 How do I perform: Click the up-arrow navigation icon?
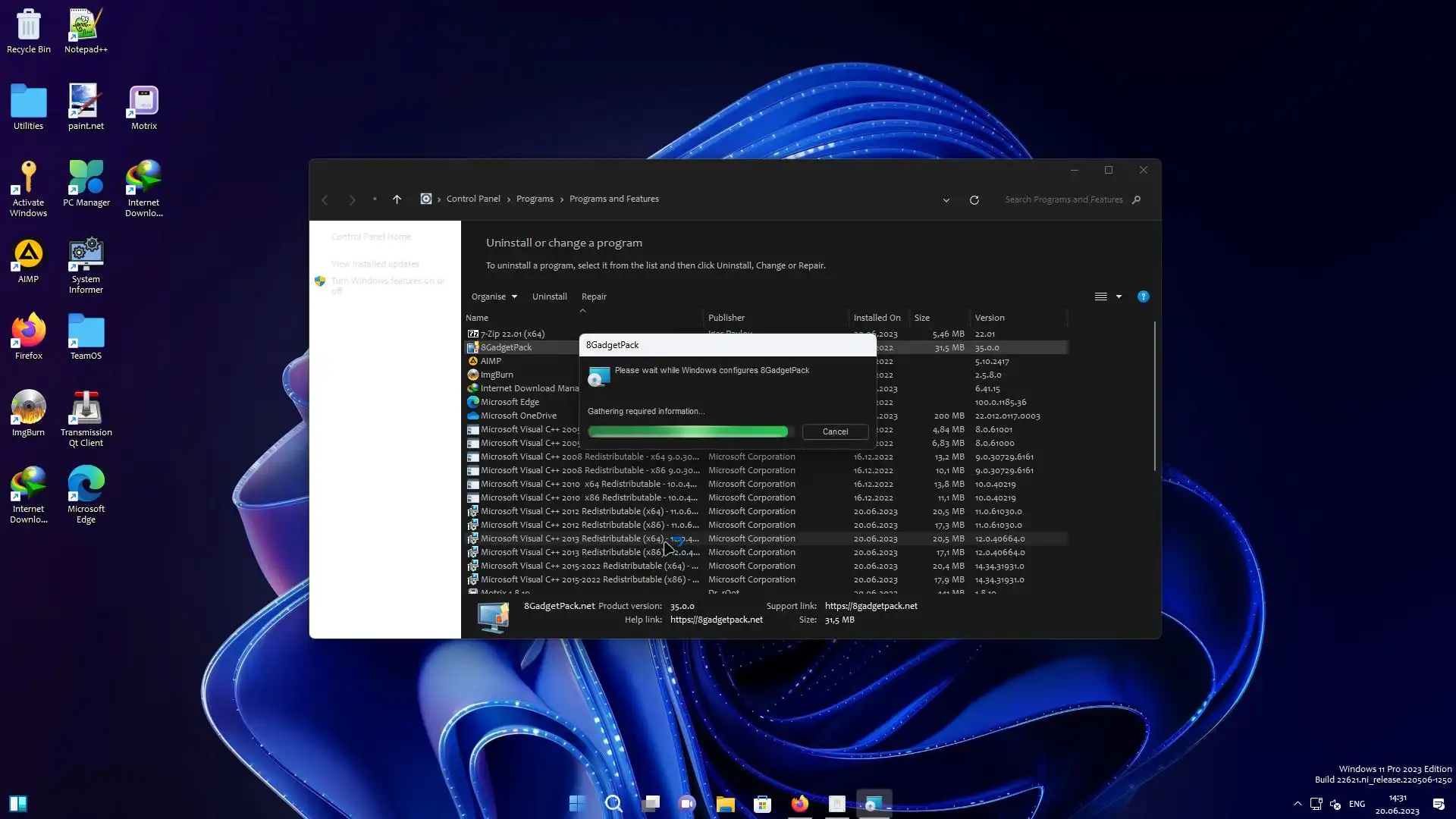397,199
